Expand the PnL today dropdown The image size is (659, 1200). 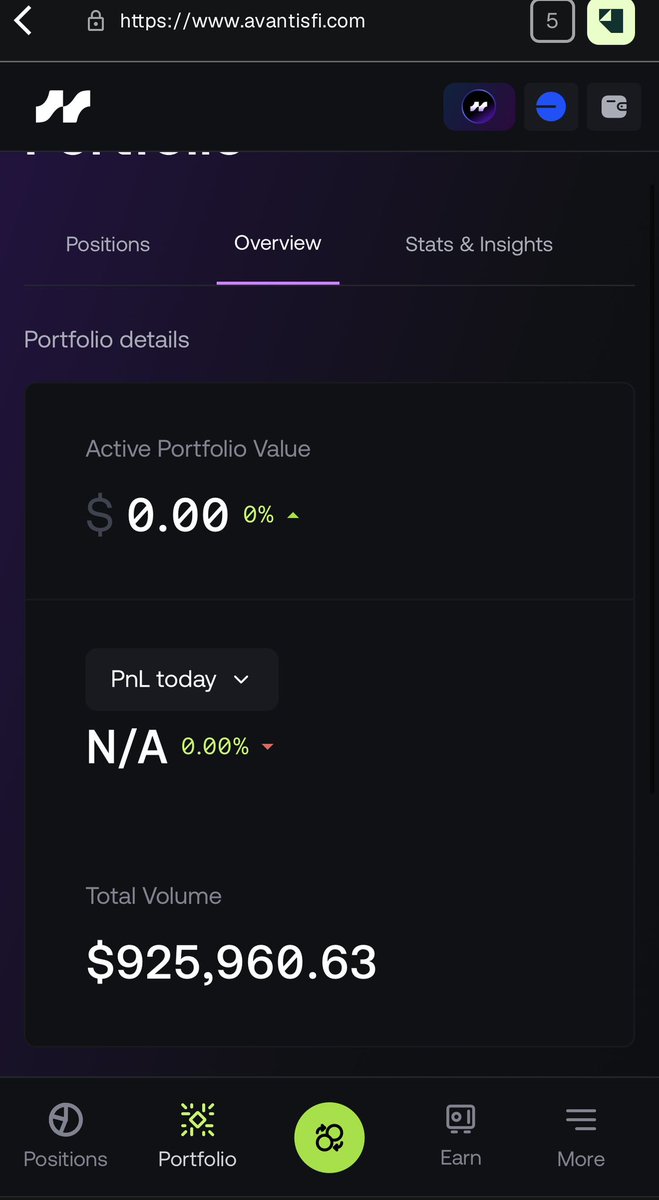[x=182, y=679]
